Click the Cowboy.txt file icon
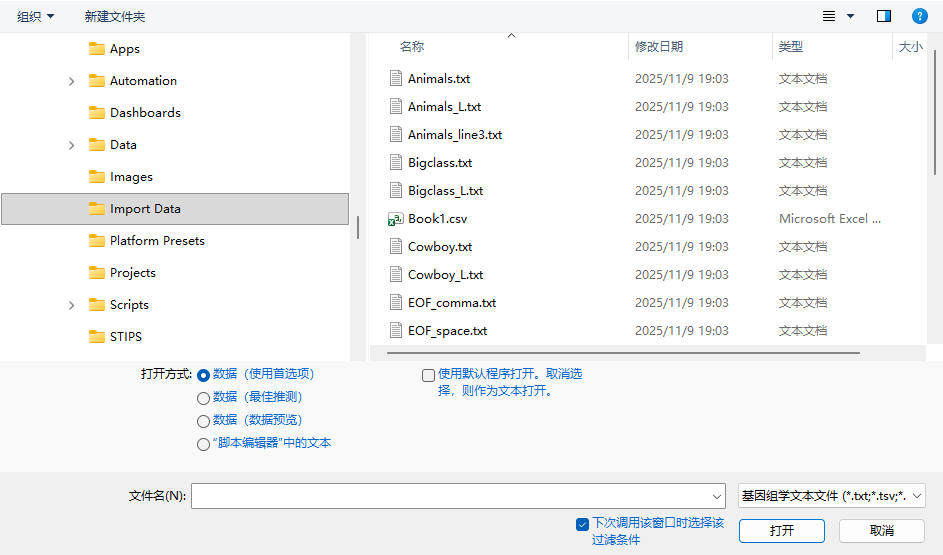The width and height of the screenshot is (943, 555). [x=396, y=247]
